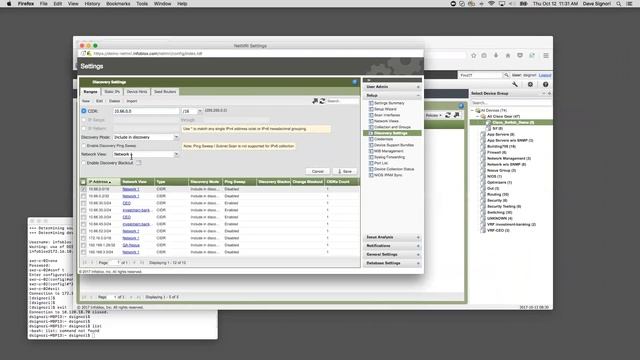Click the Logout link
This screenshot has height=360, width=640.
pyautogui.click(x=545, y=76)
